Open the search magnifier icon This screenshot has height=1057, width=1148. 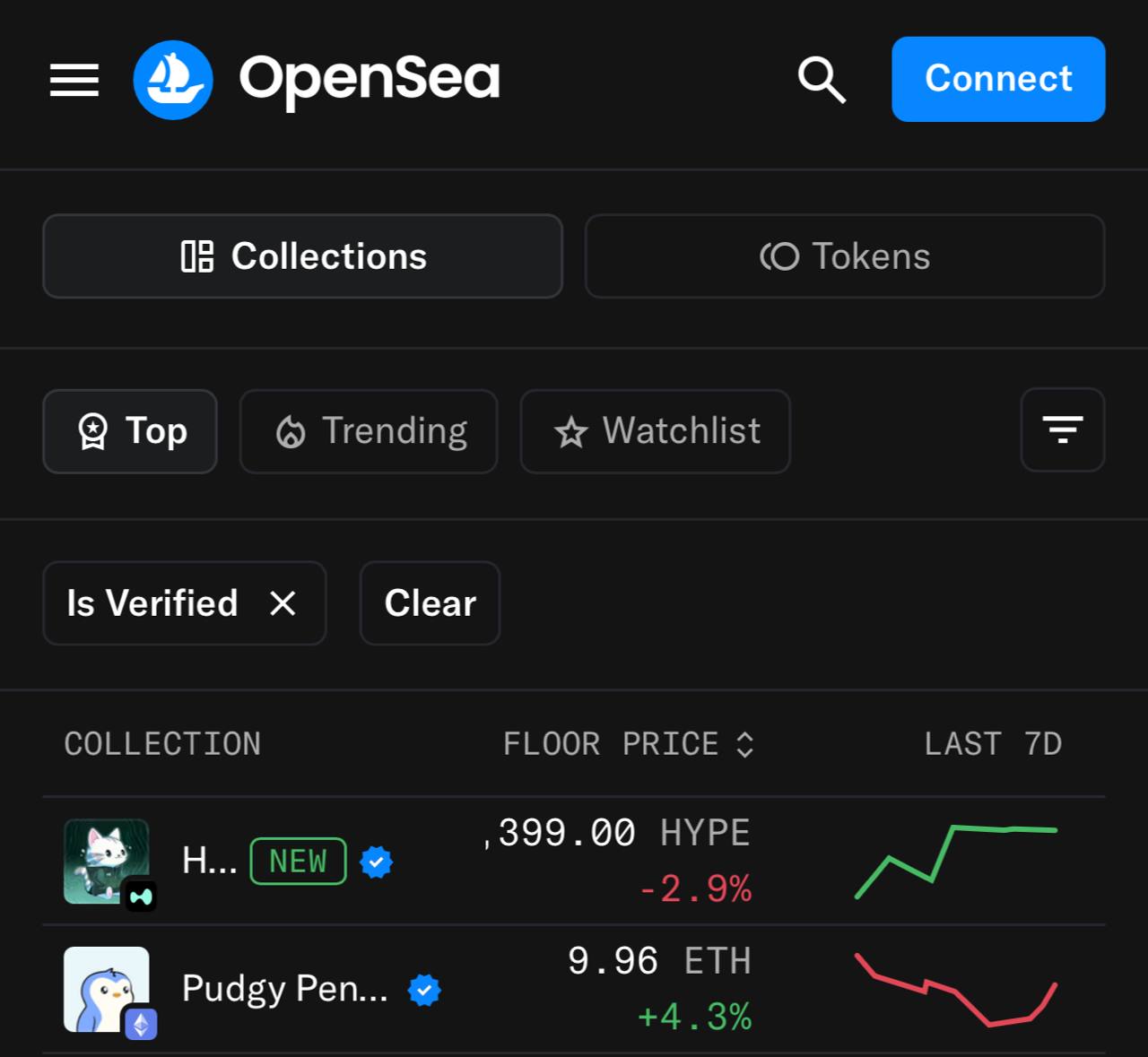coord(822,80)
